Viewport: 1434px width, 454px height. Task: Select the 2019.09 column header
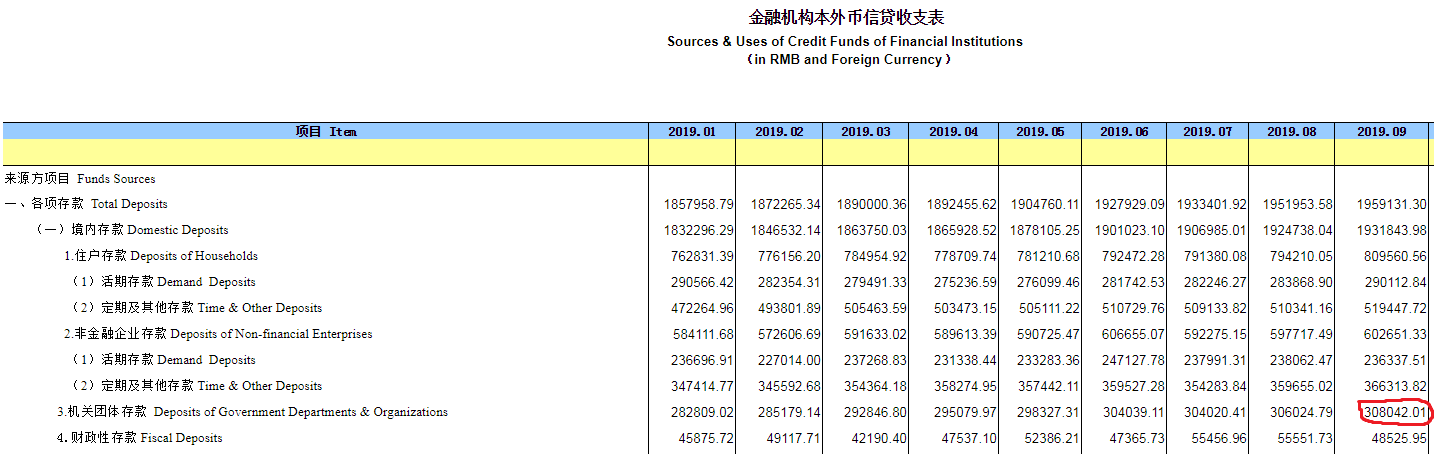tap(1382, 131)
